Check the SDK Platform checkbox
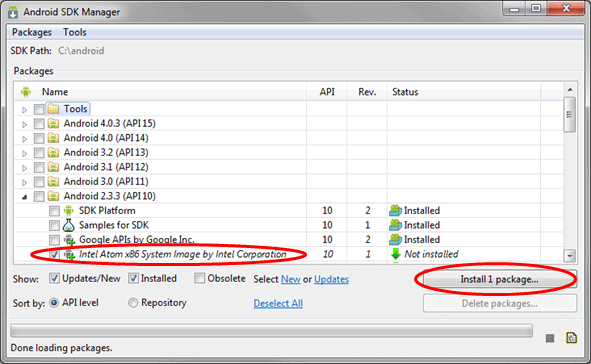Viewport: 591px width, 364px height. (x=54, y=211)
